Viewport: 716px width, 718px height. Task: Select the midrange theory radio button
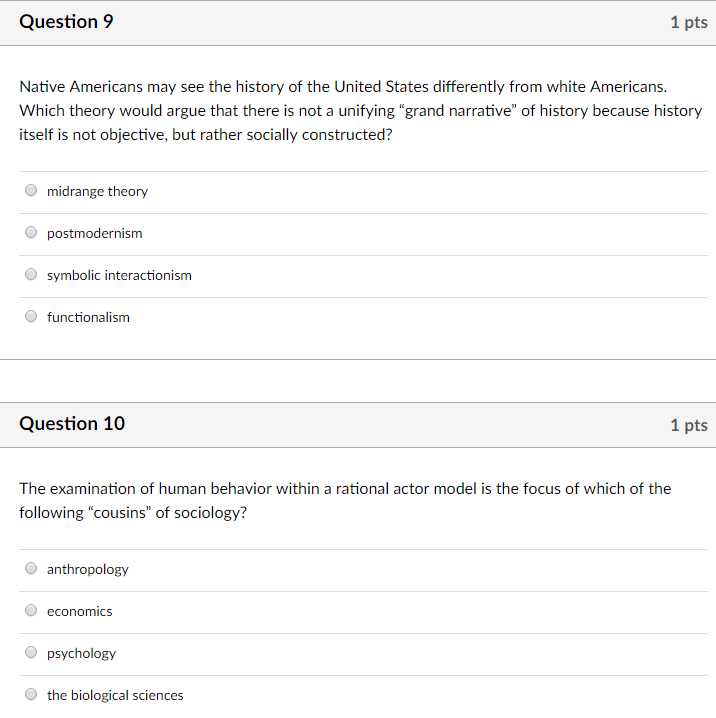pos(31,190)
